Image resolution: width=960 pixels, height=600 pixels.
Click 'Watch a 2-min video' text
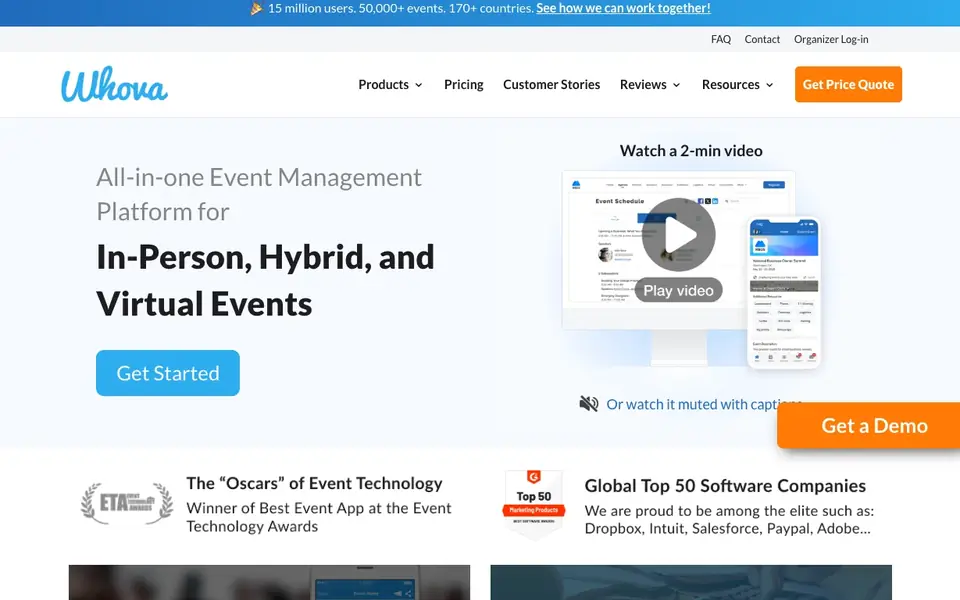691,151
